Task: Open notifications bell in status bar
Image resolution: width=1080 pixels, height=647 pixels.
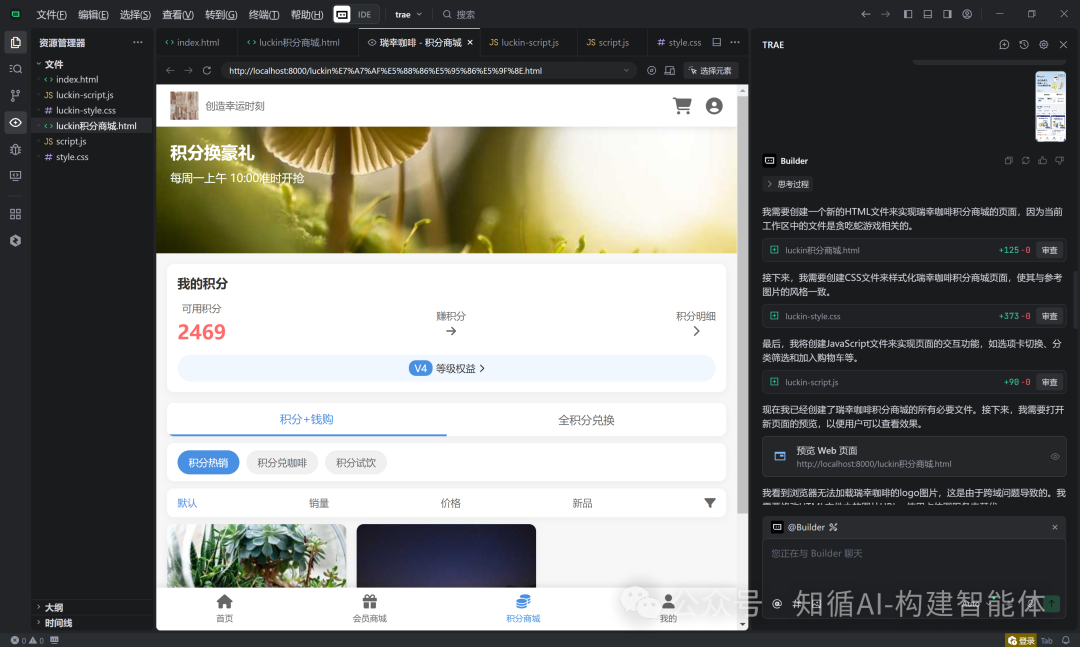Action: tap(1066, 640)
